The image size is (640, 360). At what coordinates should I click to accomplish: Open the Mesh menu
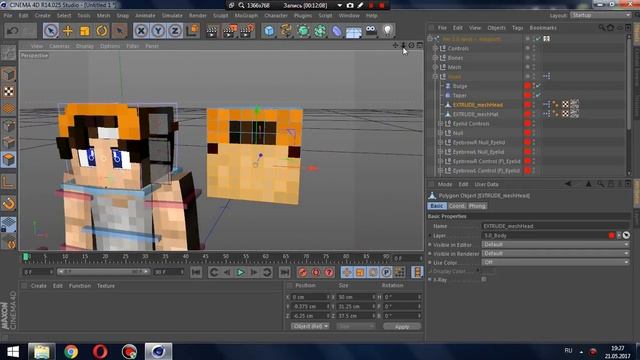point(103,16)
